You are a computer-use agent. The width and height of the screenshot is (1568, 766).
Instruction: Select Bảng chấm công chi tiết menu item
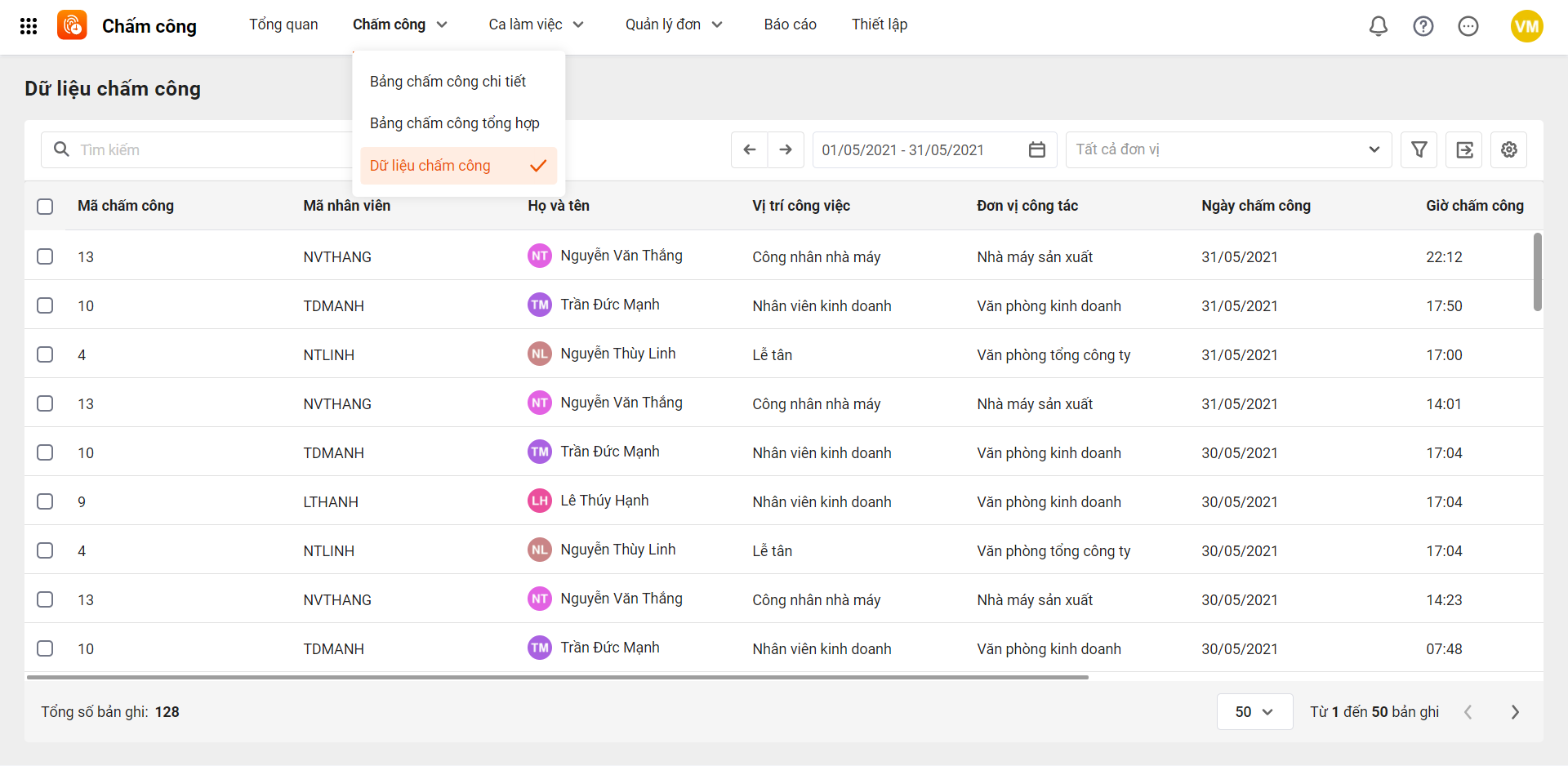(x=448, y=82)
